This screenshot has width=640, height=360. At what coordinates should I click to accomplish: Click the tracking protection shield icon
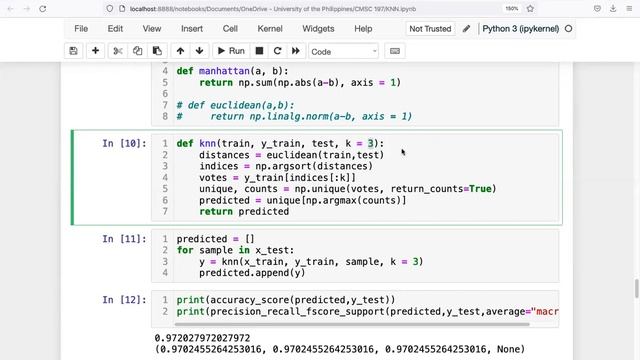(109, 9)
